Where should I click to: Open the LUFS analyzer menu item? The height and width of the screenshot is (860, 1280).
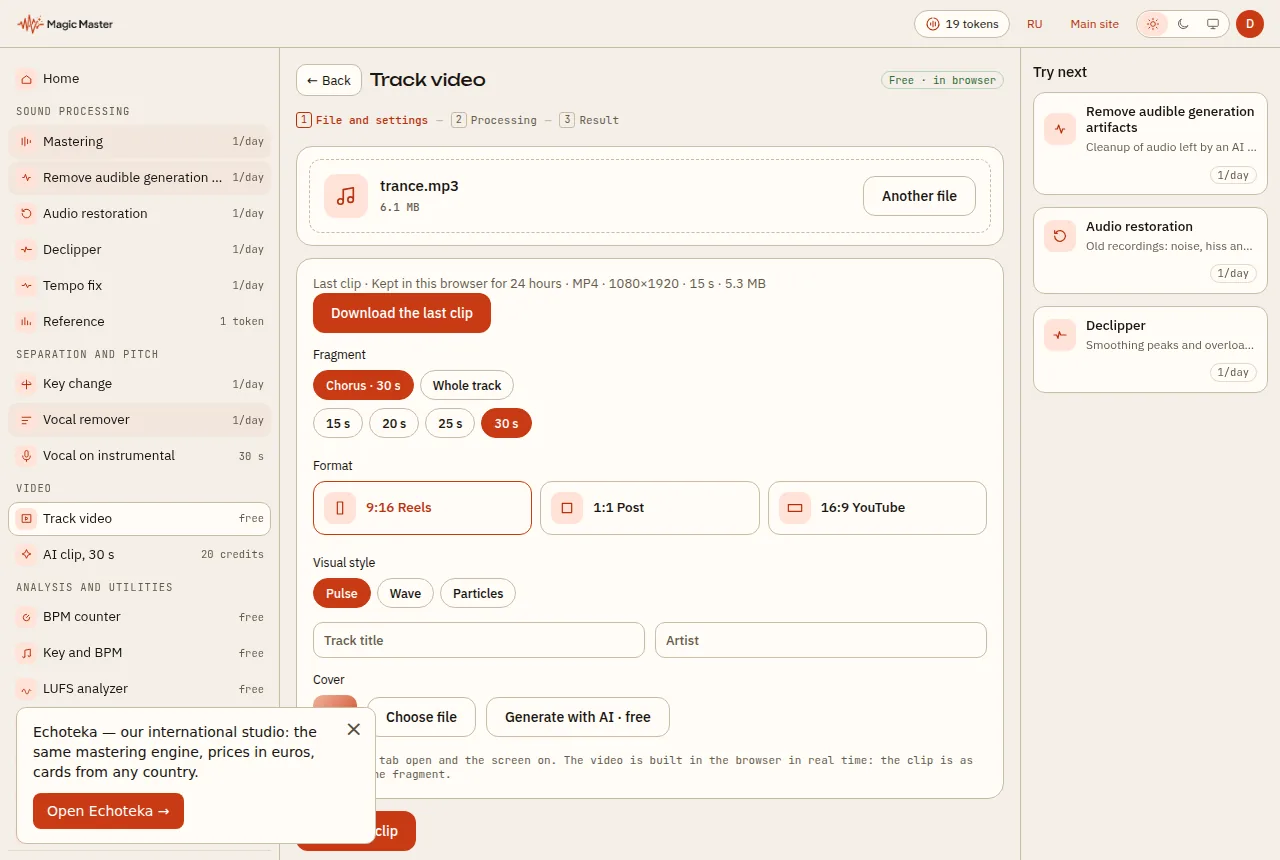[x=140, y=689]
